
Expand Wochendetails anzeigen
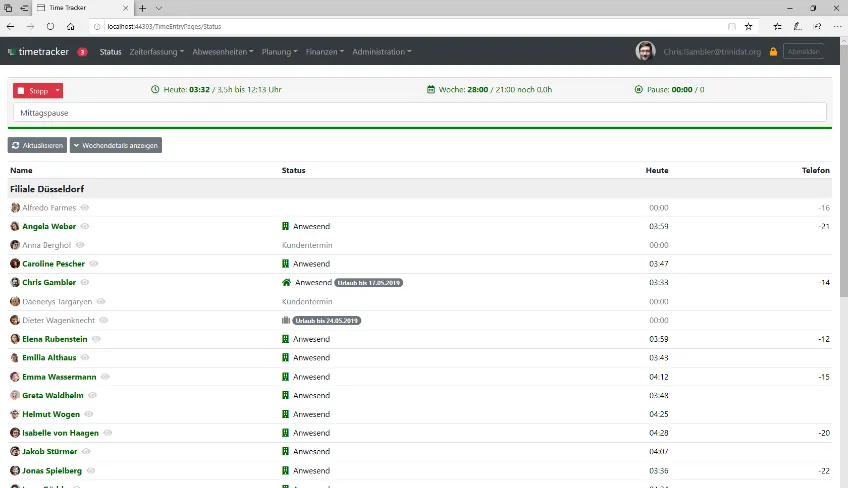tap(116, 146)
